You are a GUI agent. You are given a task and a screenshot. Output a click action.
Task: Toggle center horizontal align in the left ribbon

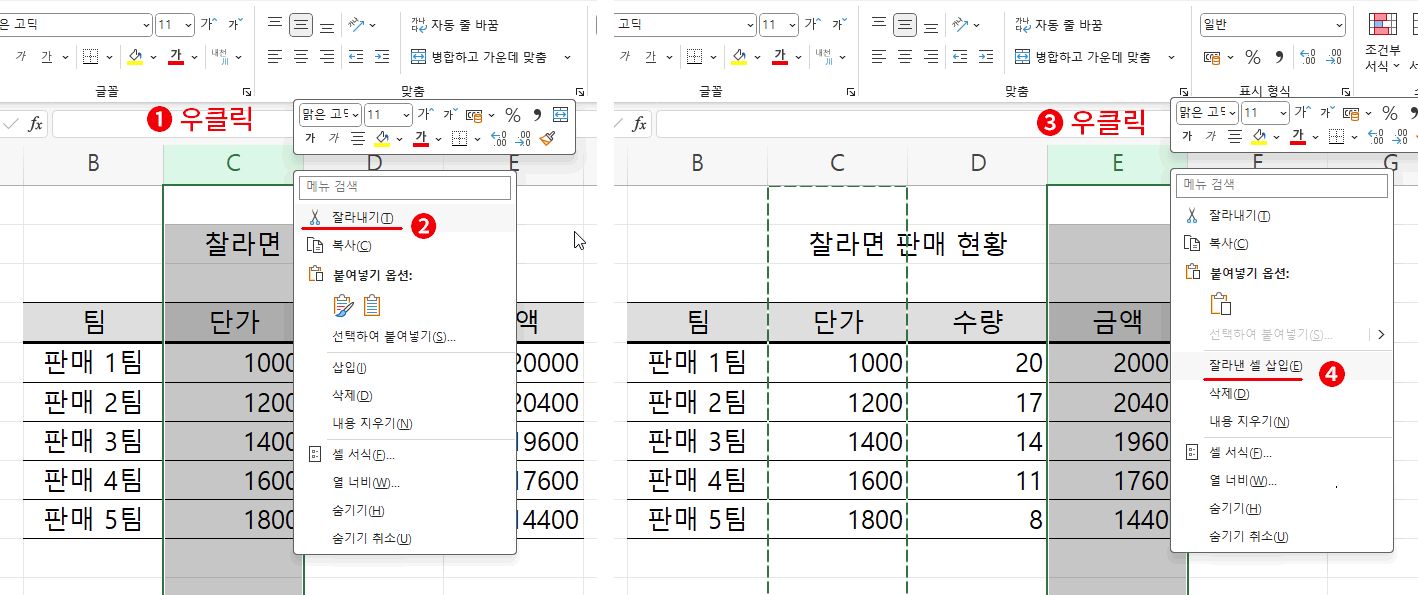pyautogui.click(x=301, y=57)
